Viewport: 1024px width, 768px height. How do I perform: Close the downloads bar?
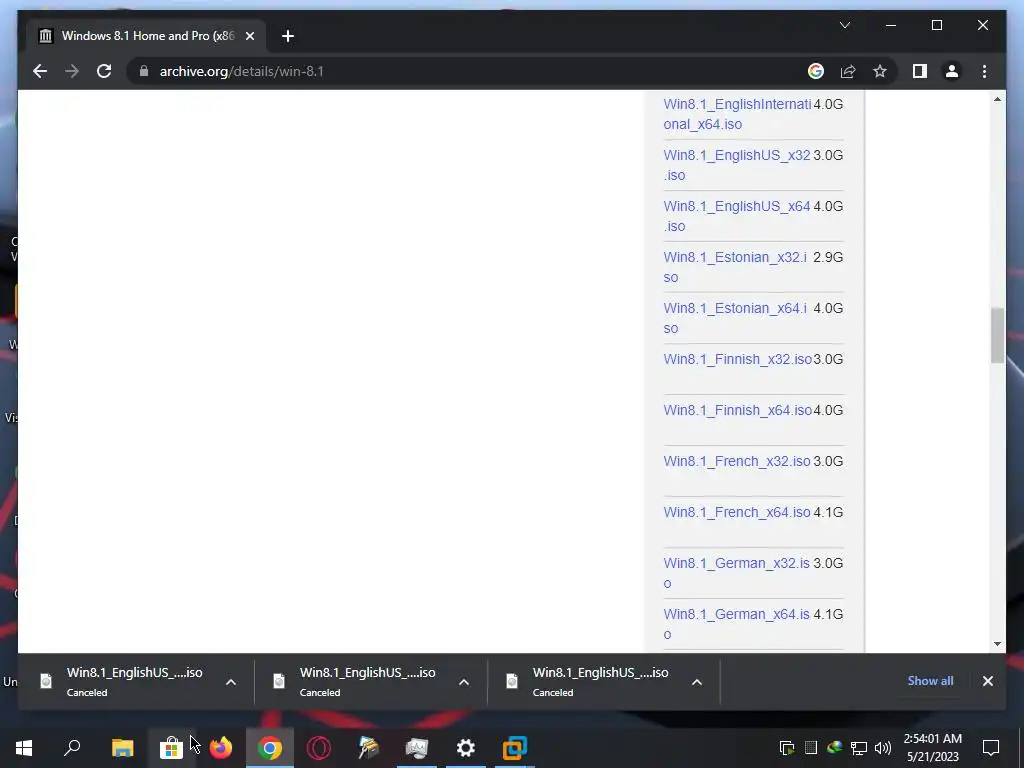[987, 681]
